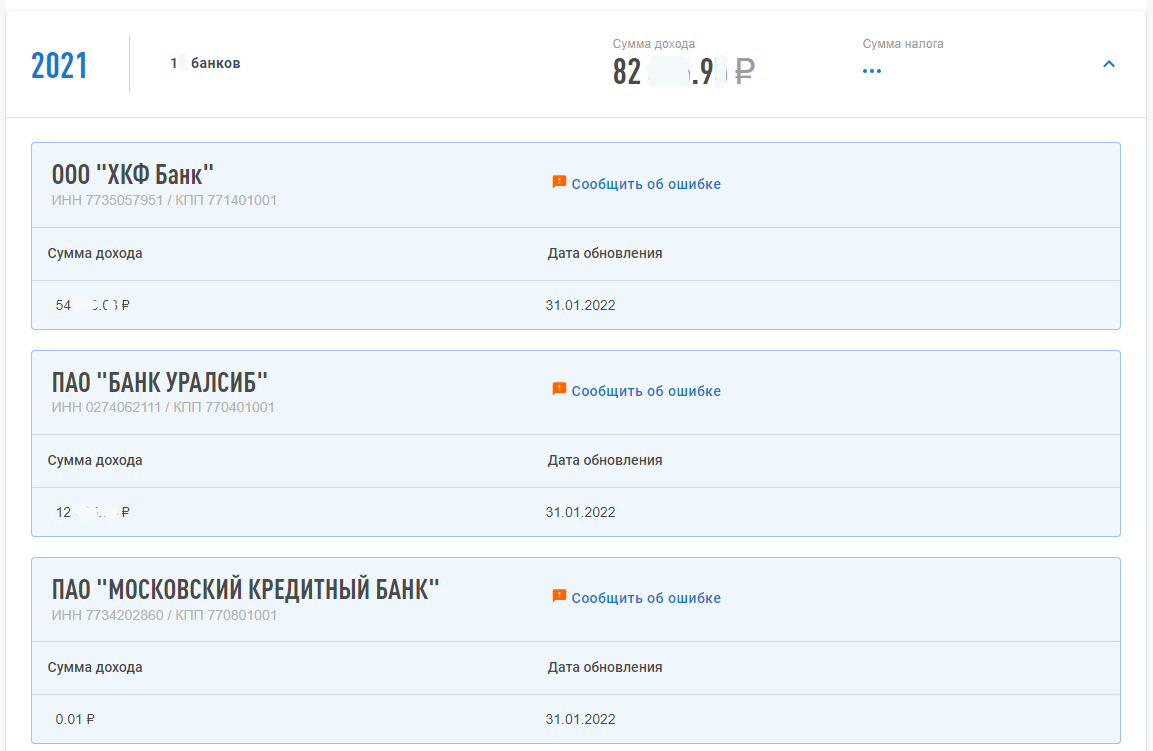This screenshot has height=751, width=1153.
Task: Report an error for ПАО "БАНК УРАЛСИБ"
Action: [646, 391]
